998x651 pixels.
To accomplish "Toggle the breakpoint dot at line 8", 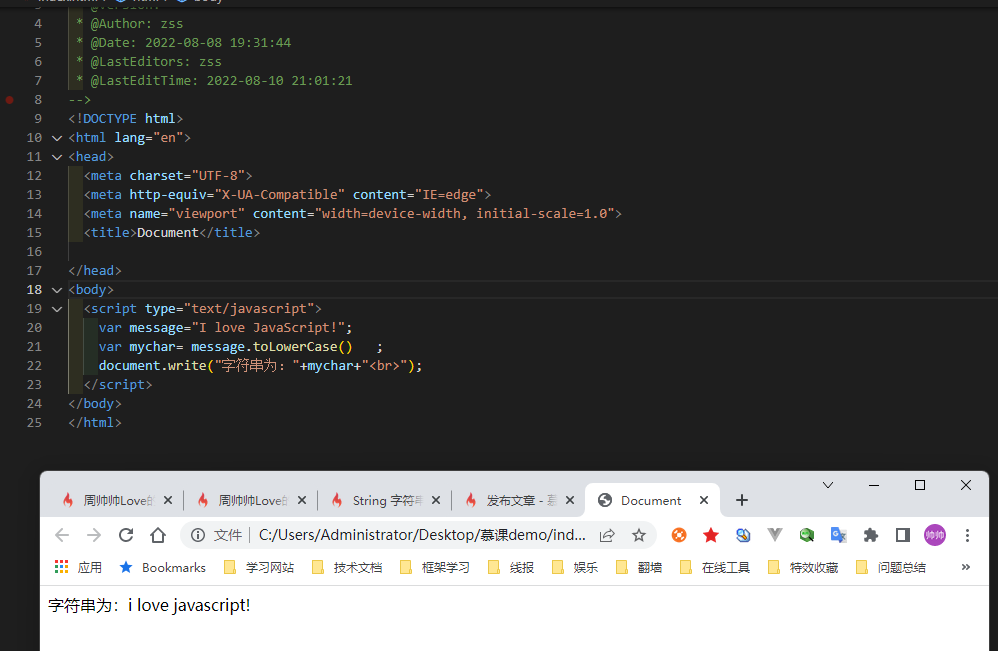I will click(10, 99).
